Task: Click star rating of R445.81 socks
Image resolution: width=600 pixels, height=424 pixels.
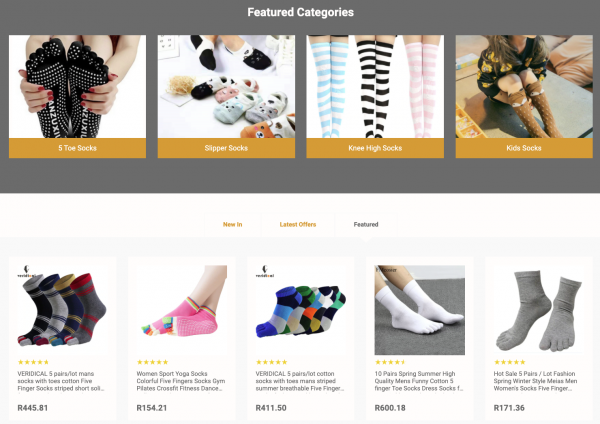Action: tap(33, 362)
